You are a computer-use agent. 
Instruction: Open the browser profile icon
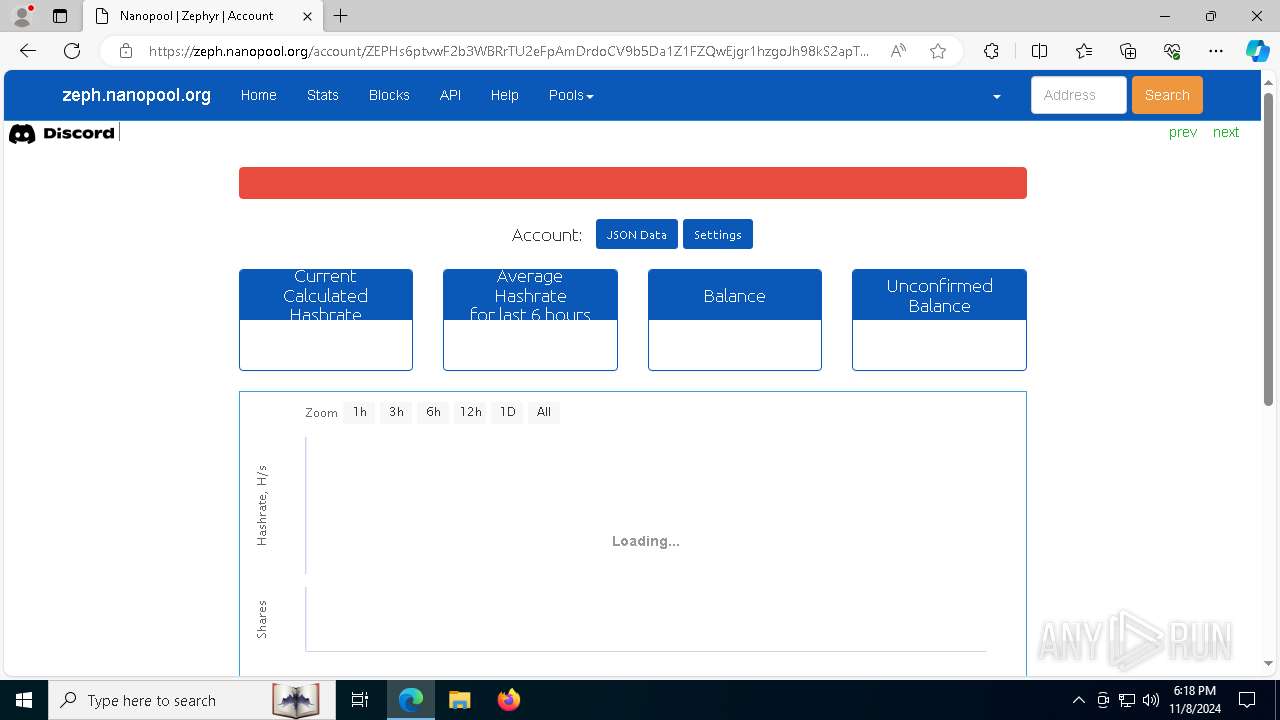click(22, 16)
